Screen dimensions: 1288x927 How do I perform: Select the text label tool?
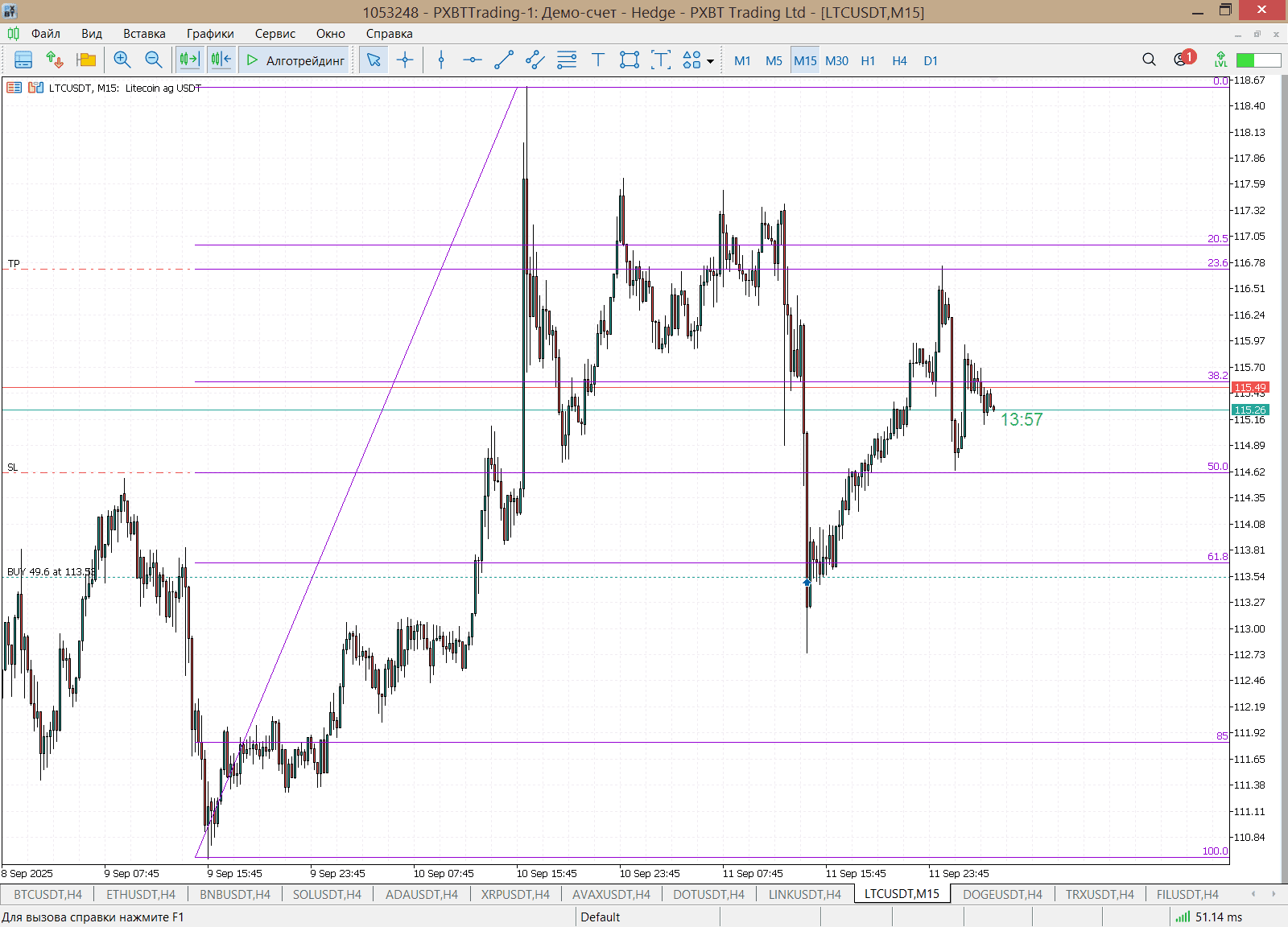click(598, 60)
